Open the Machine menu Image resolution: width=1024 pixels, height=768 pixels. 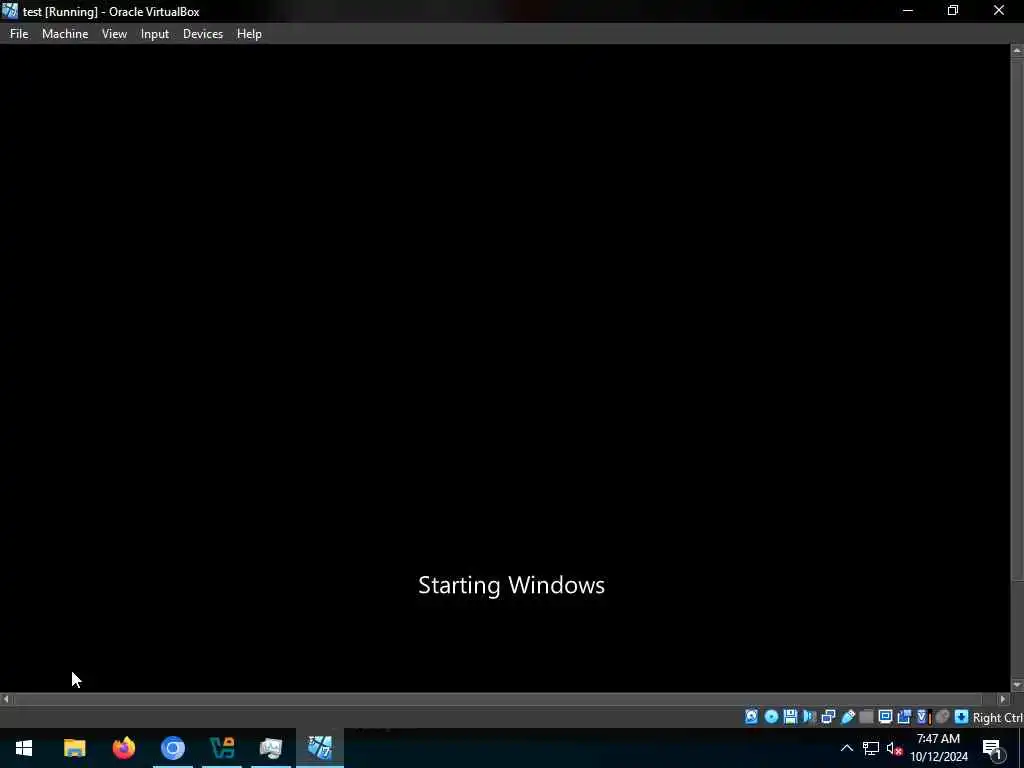(65, 34)
